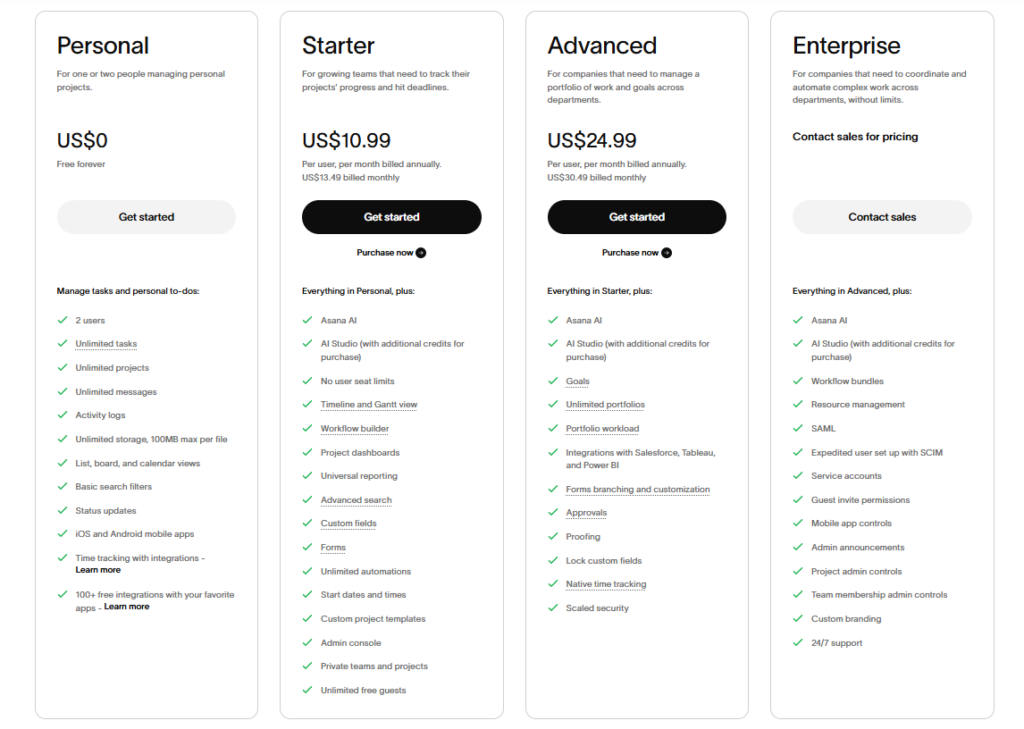
Task: Click the green checkmark next to 2 users
Action: coord(62,320)
